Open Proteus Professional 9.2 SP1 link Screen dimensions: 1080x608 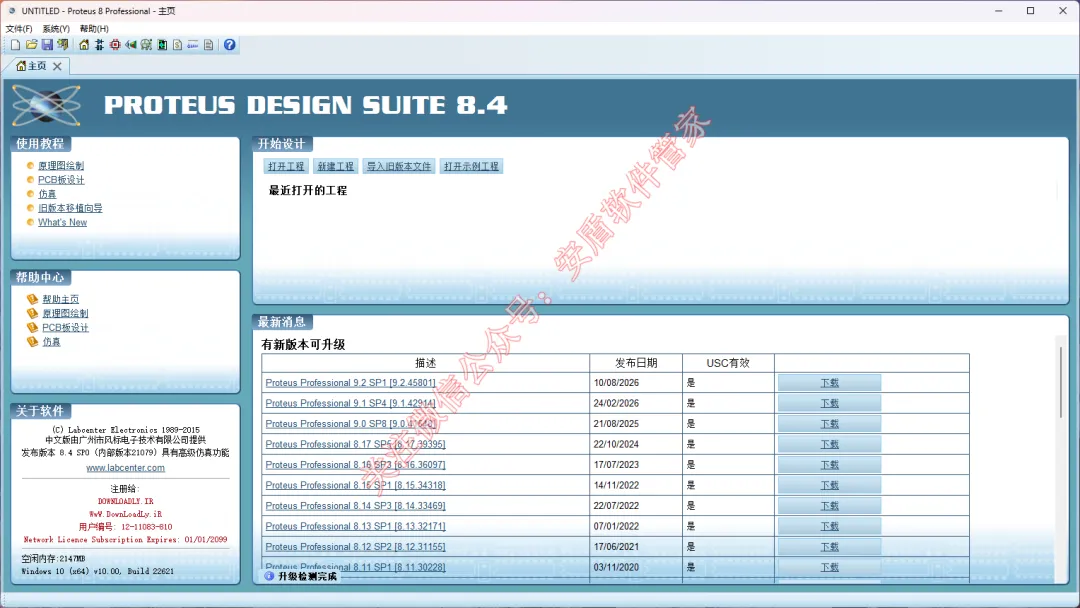coord(351,383)
